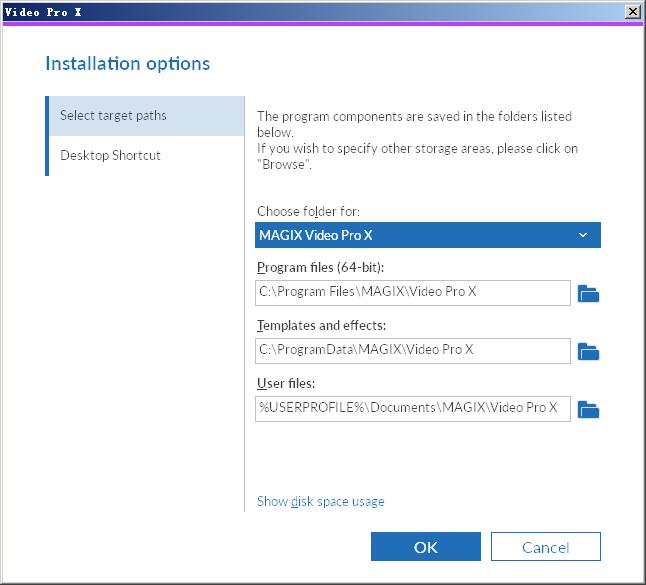
Task: Click the 'User files:' label
Action: [286, 384]
